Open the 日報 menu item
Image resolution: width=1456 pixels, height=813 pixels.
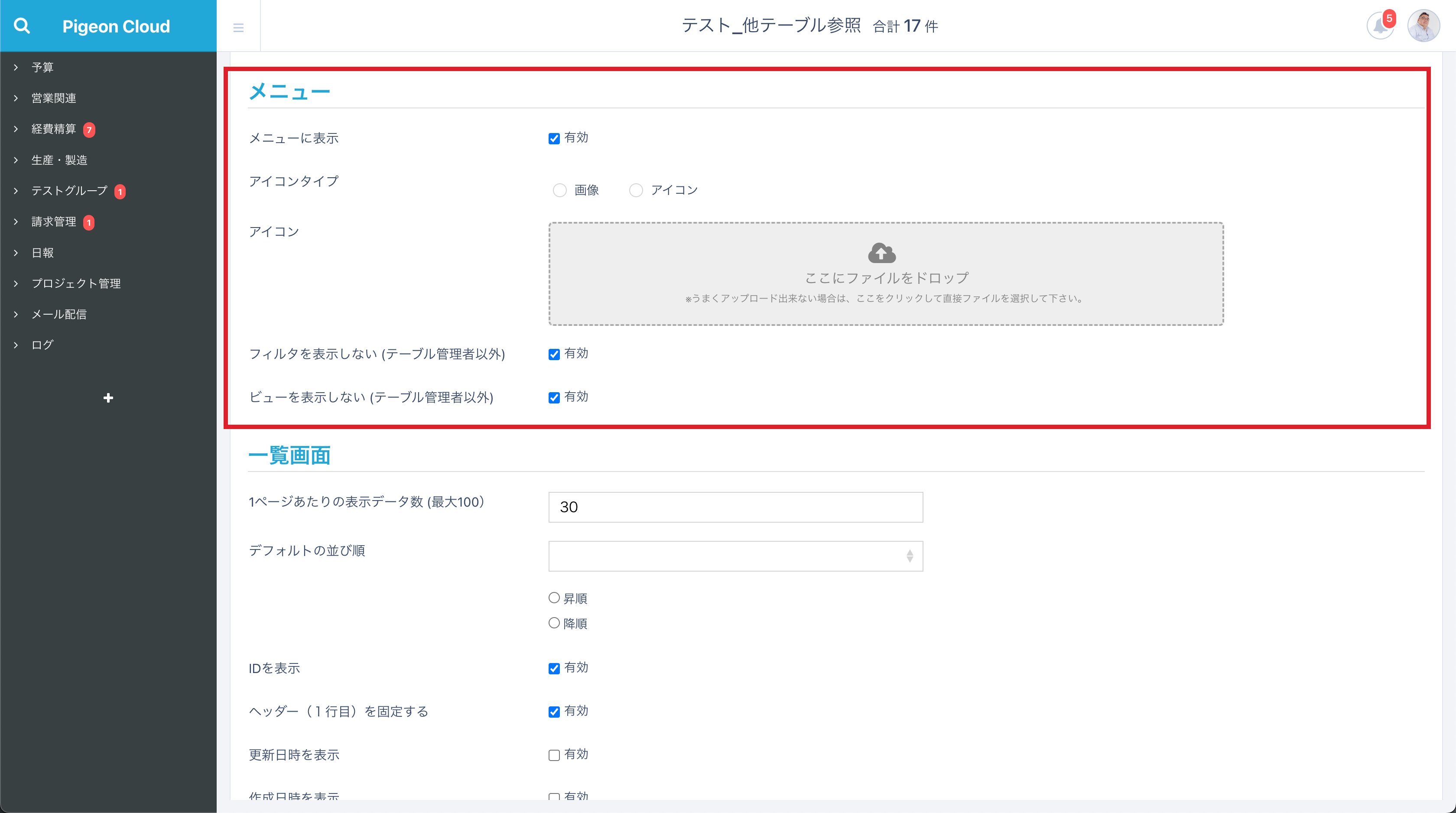click(42, 253)
